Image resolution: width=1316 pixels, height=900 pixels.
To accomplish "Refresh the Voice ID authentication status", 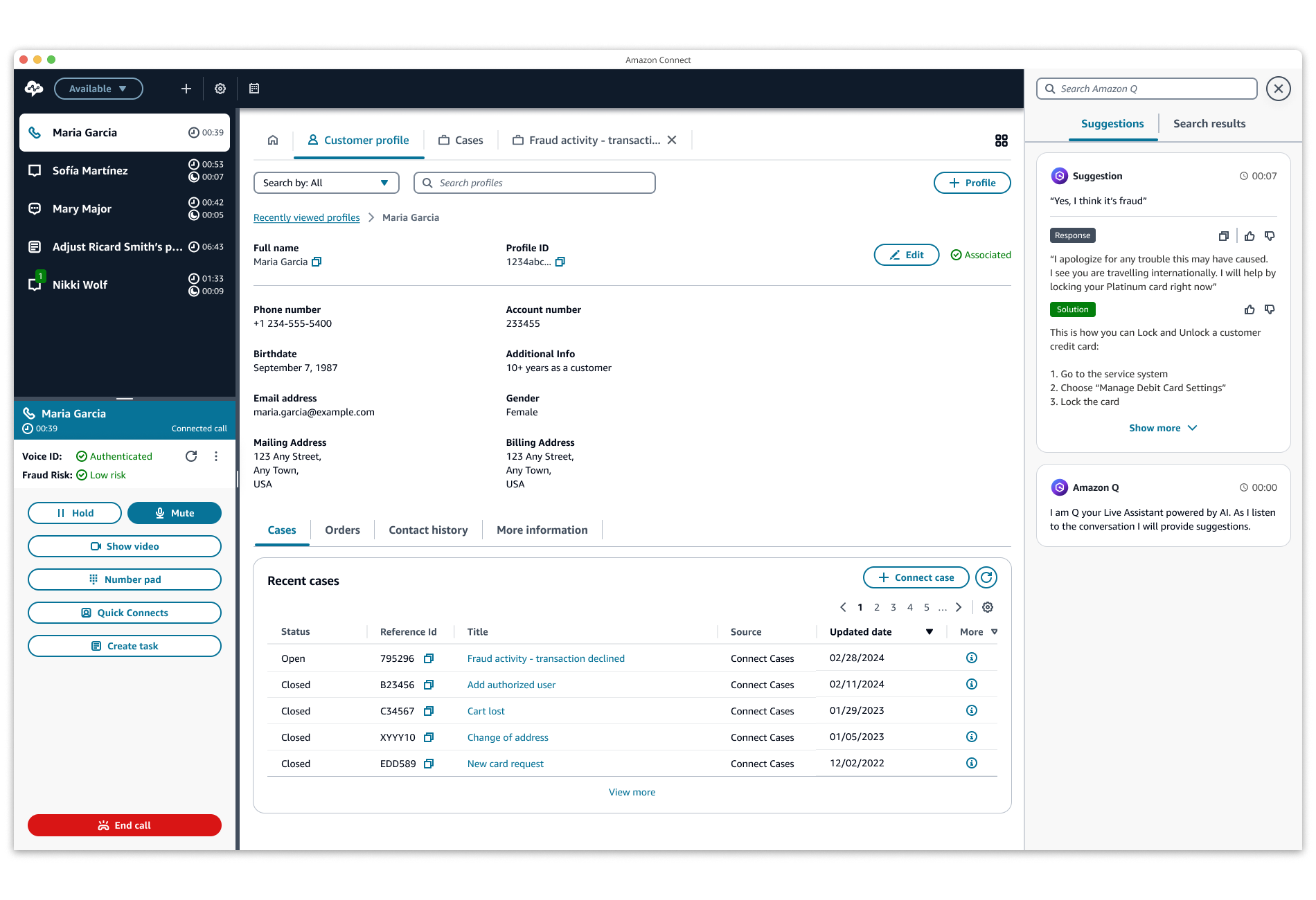I will click(191, 456).
